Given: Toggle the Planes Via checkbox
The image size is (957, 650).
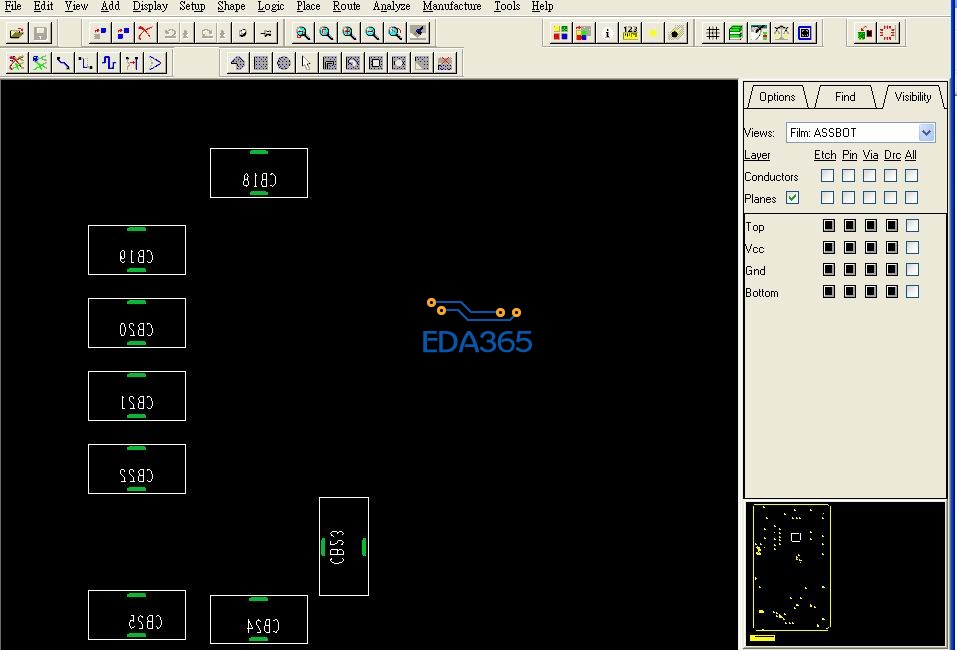Looking at the screenshot, I should [870, 198].
